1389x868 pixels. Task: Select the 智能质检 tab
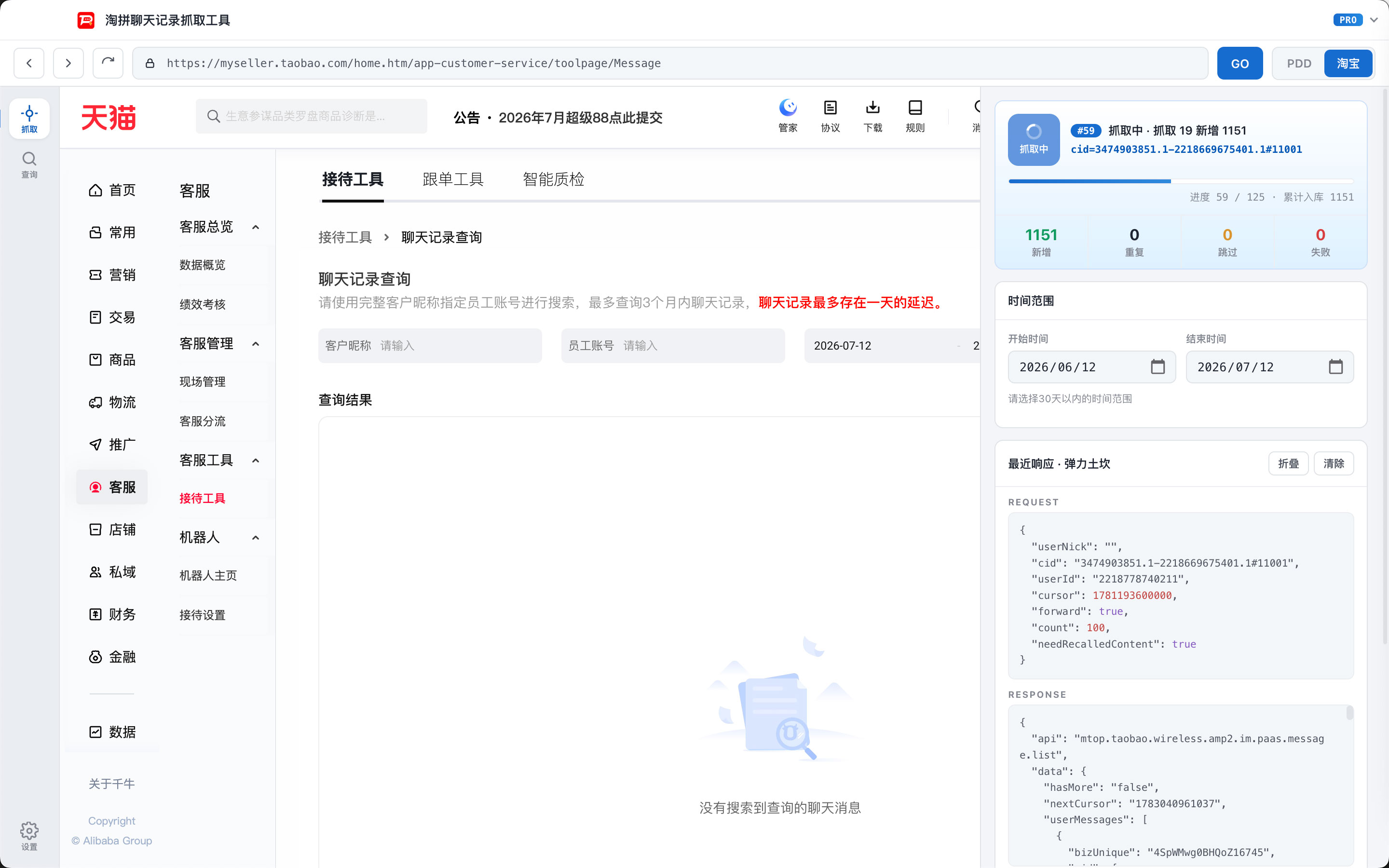coord(553,180)
